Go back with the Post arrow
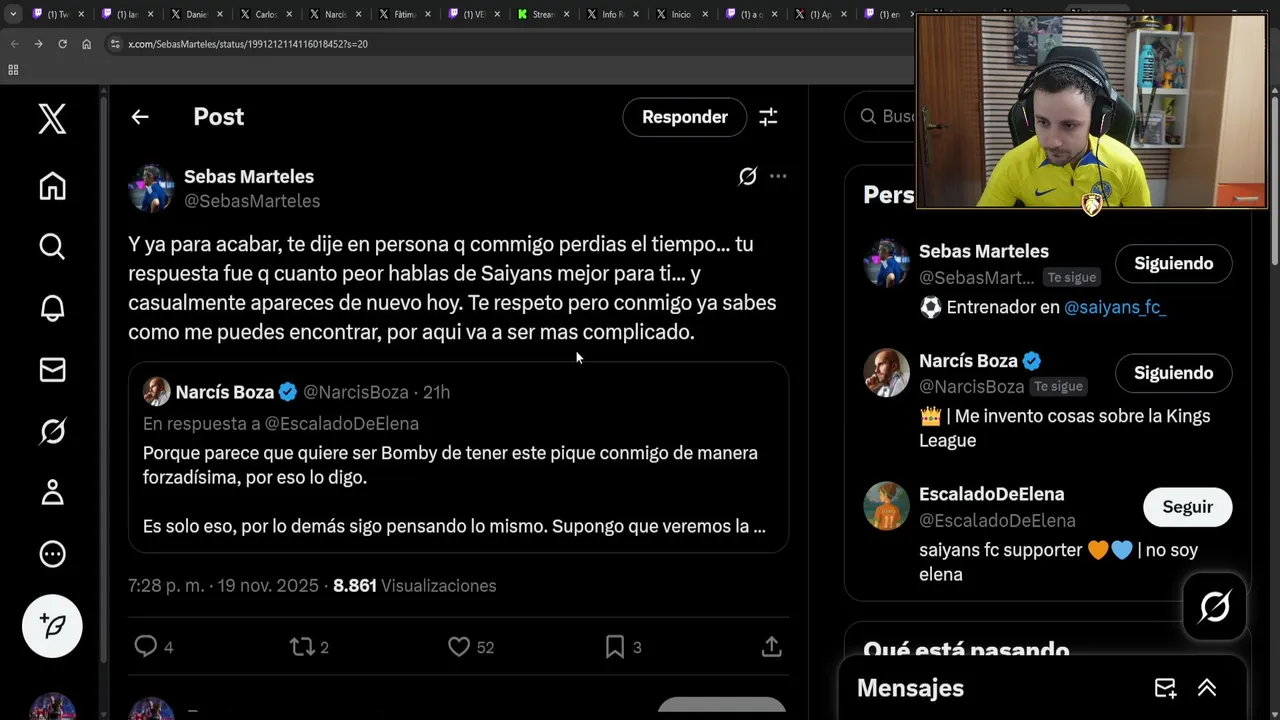The height and width of the screenshot is (720, 1280). pos(140,117)
